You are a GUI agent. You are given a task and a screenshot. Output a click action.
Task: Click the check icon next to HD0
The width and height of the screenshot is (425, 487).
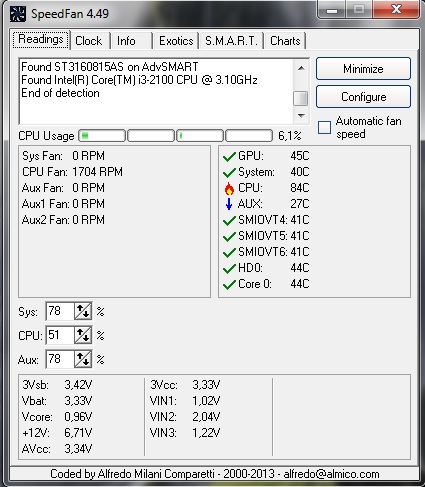pyautogui.click(x=229, y=268)
